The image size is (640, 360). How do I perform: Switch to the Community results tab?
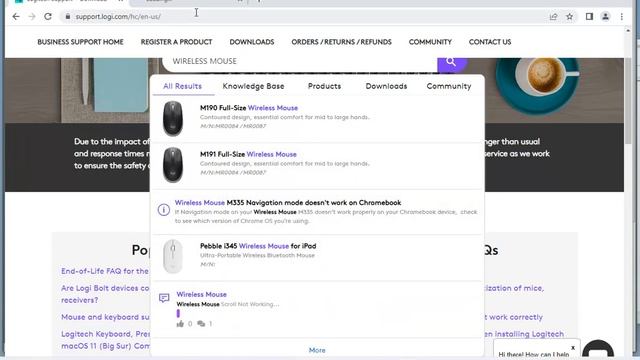point(449,86)
